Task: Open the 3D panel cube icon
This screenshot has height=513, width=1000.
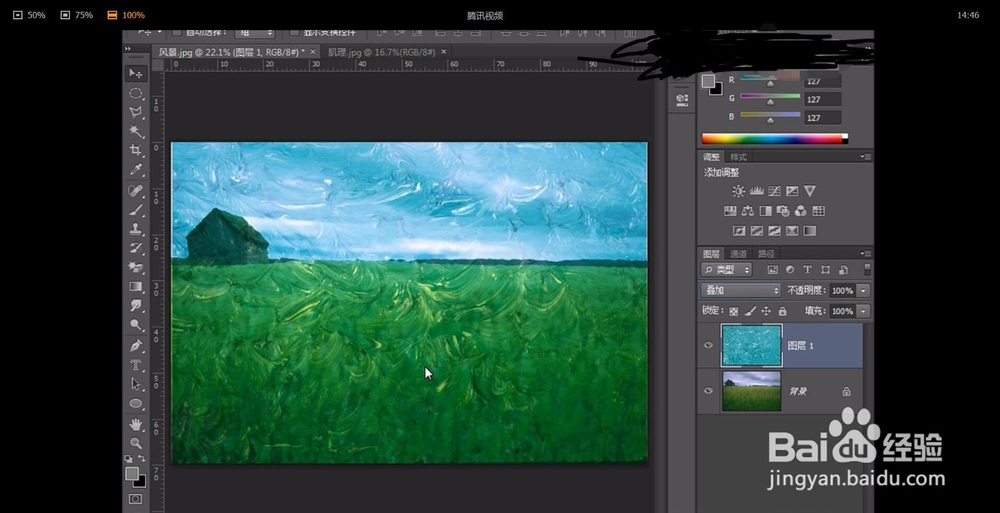Action: pos(682,99)
